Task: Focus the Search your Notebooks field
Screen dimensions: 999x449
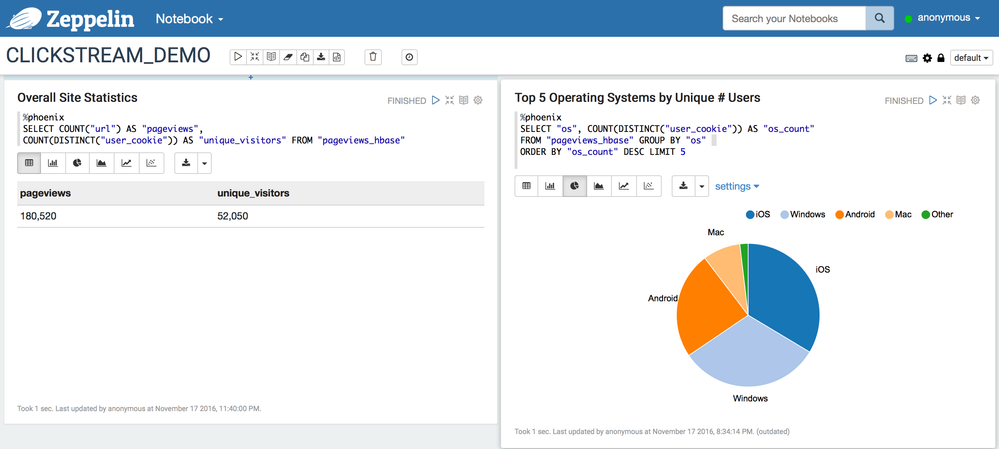Action: 794,18
